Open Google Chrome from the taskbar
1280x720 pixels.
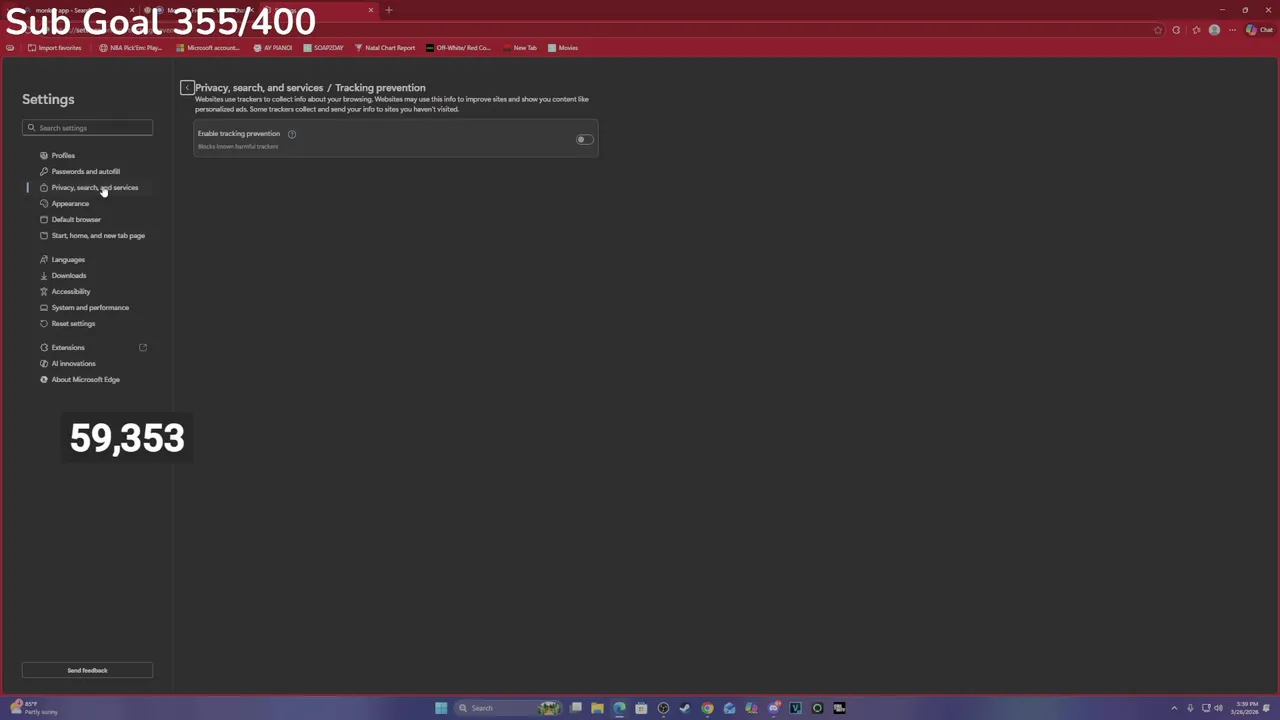(x=707, y=708)
